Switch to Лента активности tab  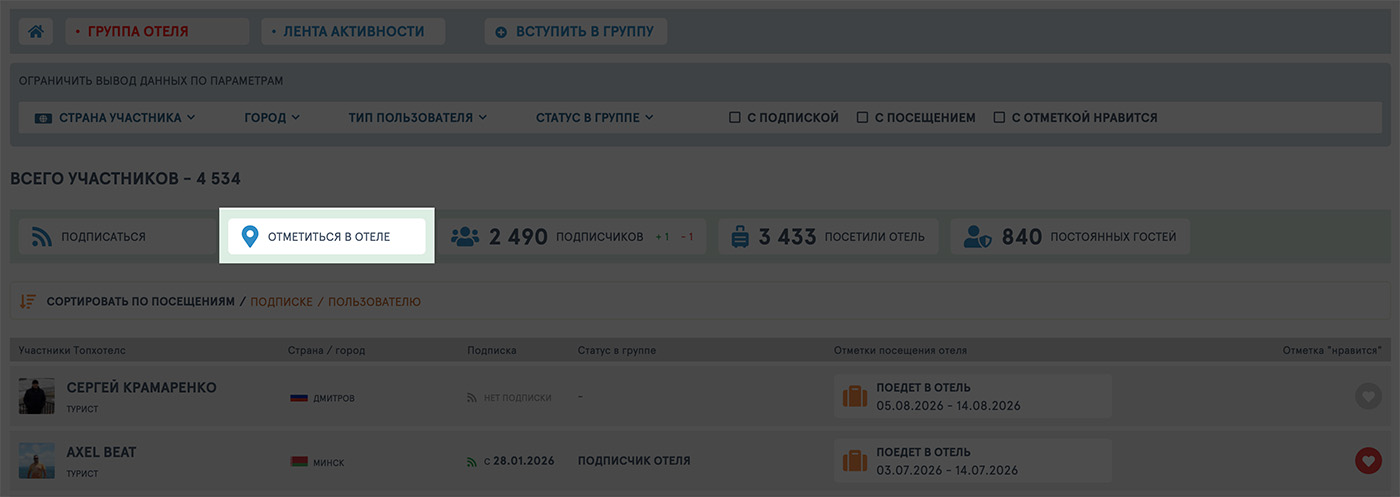(x=353, y=32)
